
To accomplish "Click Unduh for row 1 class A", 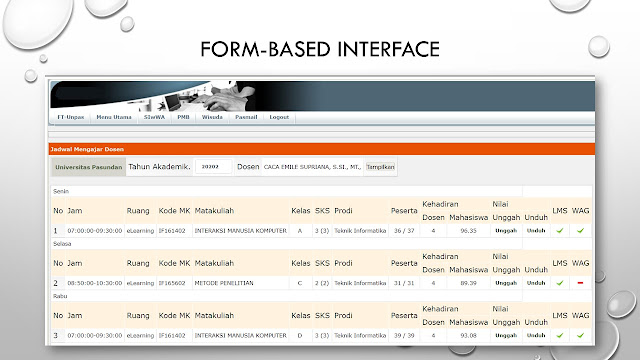I will coord(536,231).
